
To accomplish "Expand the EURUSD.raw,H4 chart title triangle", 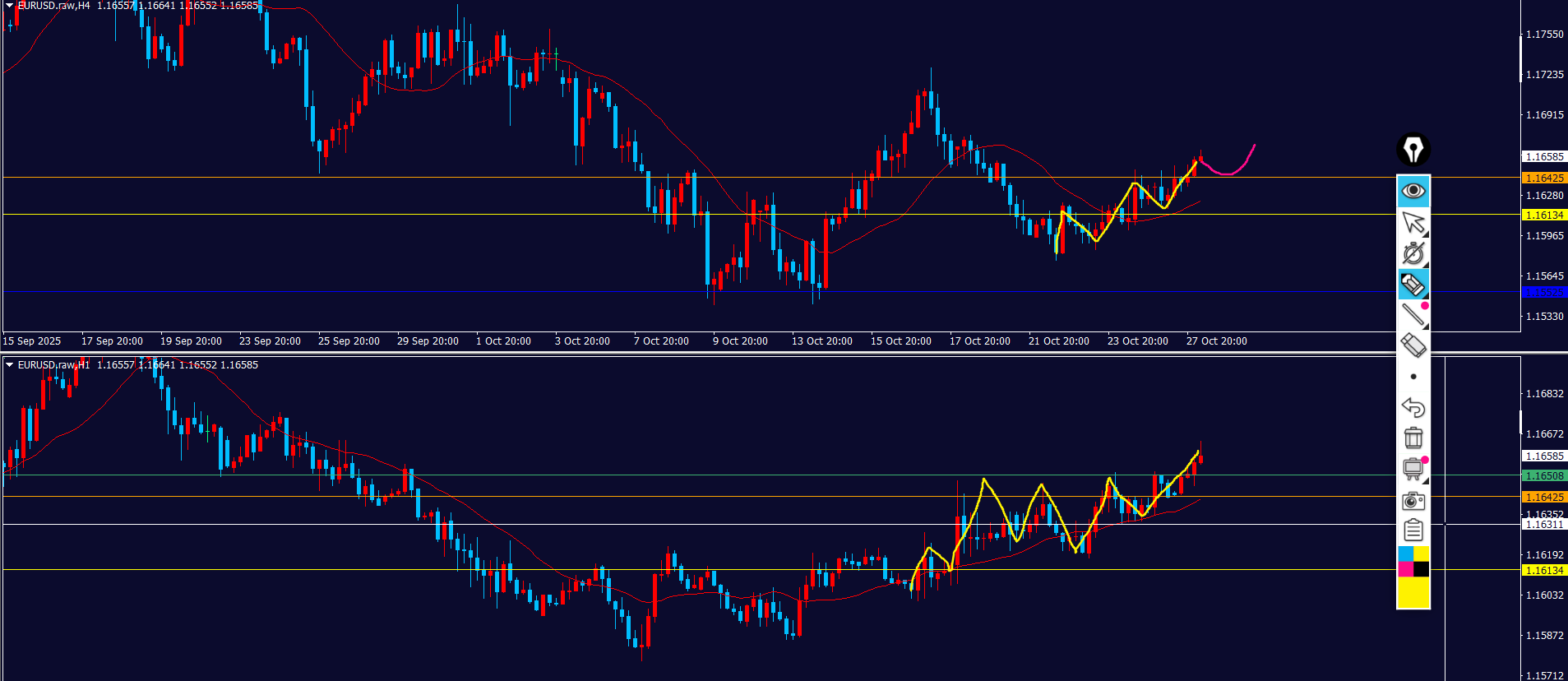I will [9, 6].
